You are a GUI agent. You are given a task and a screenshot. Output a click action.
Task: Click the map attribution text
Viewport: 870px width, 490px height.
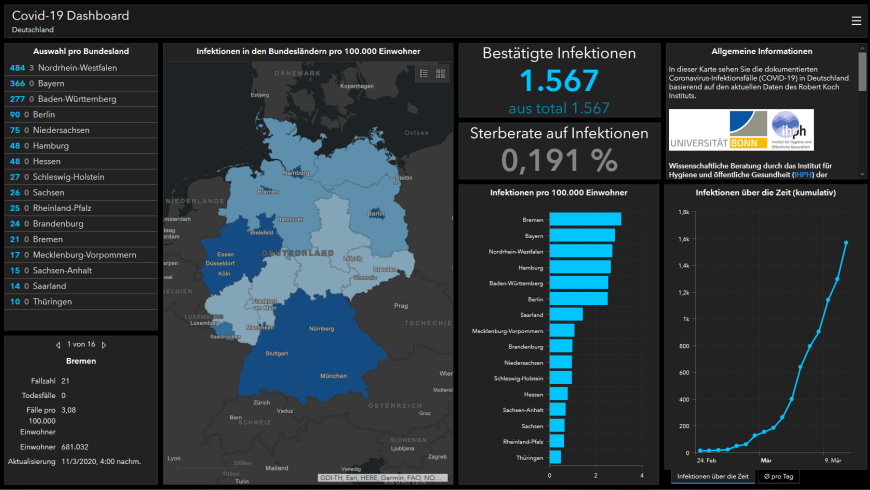(381, 478)
